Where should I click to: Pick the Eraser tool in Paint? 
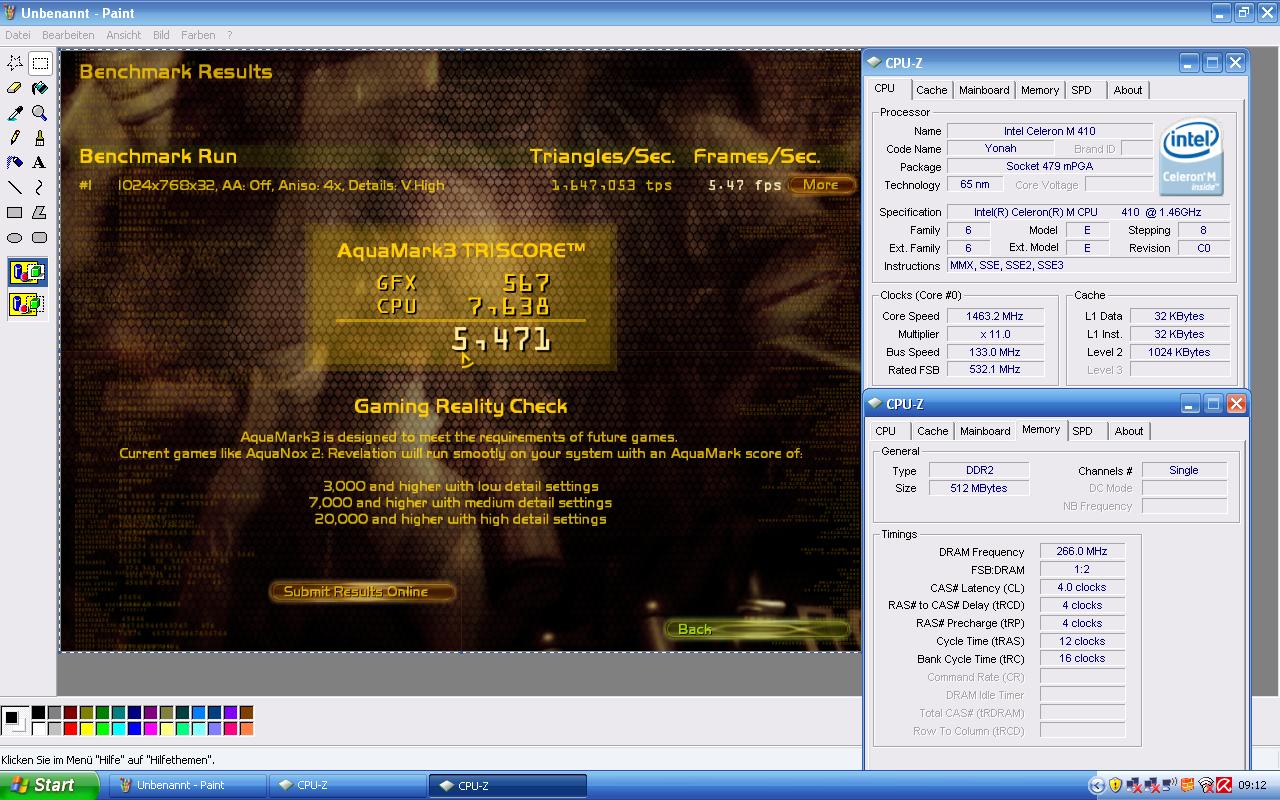[15, 88]
